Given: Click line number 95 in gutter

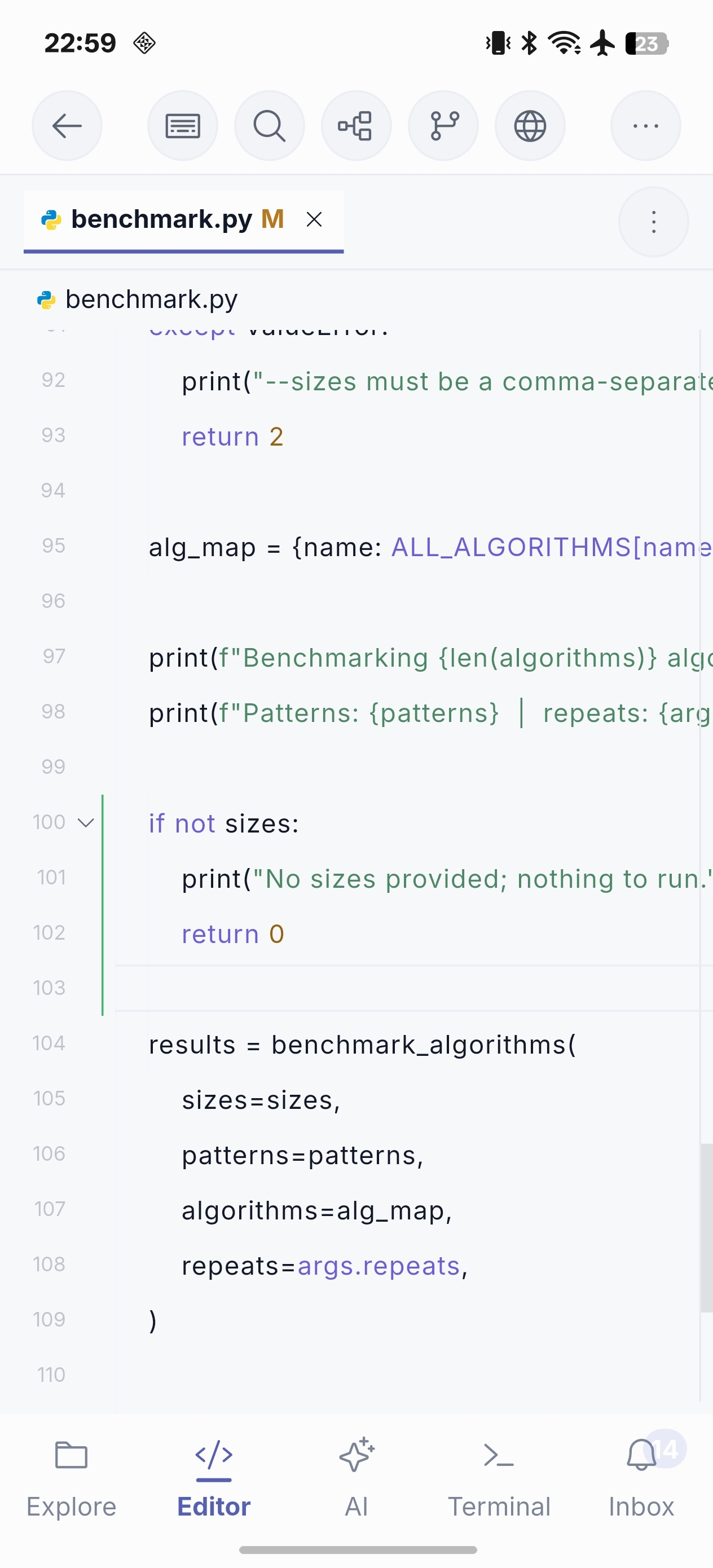Looking at the screenshot, I should 54,546.
